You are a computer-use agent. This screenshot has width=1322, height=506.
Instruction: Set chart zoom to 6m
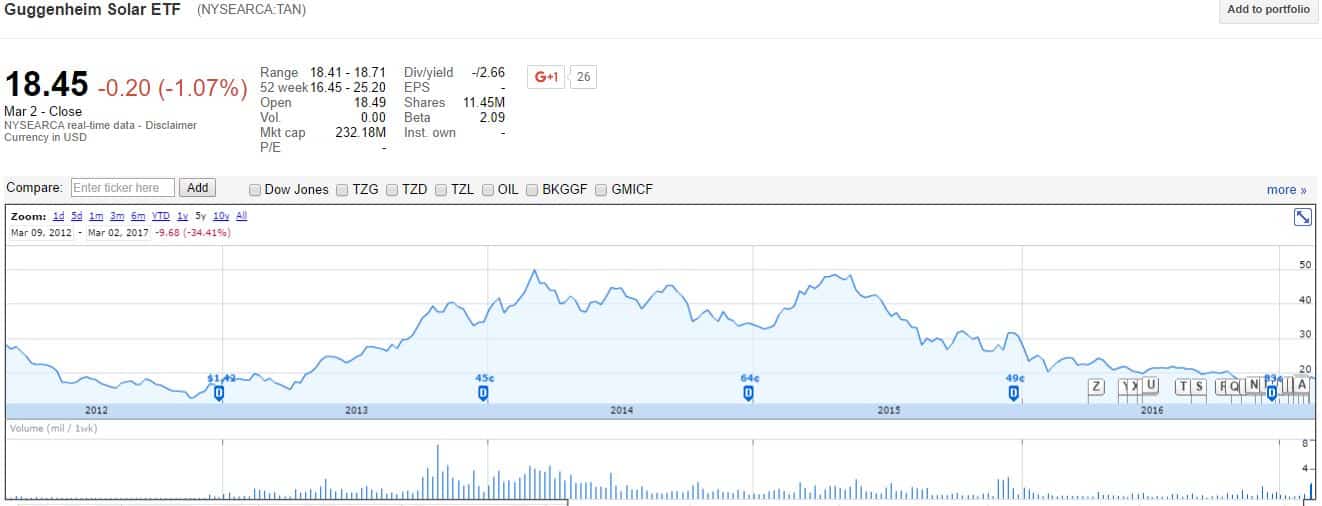tap(138, 216)
